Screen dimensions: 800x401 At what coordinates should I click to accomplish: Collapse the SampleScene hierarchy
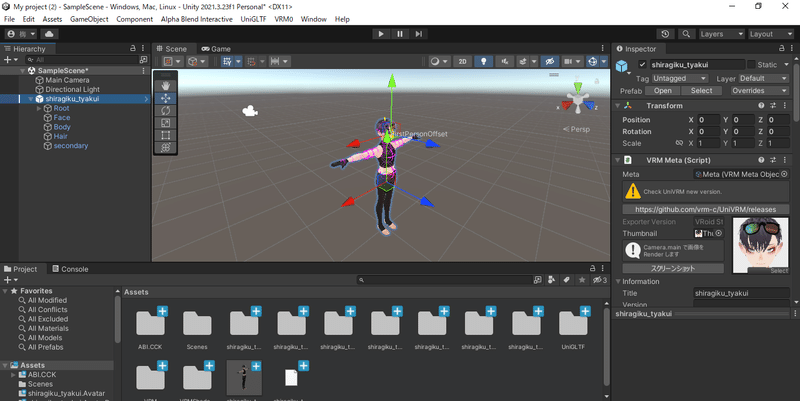coord(22,71)
